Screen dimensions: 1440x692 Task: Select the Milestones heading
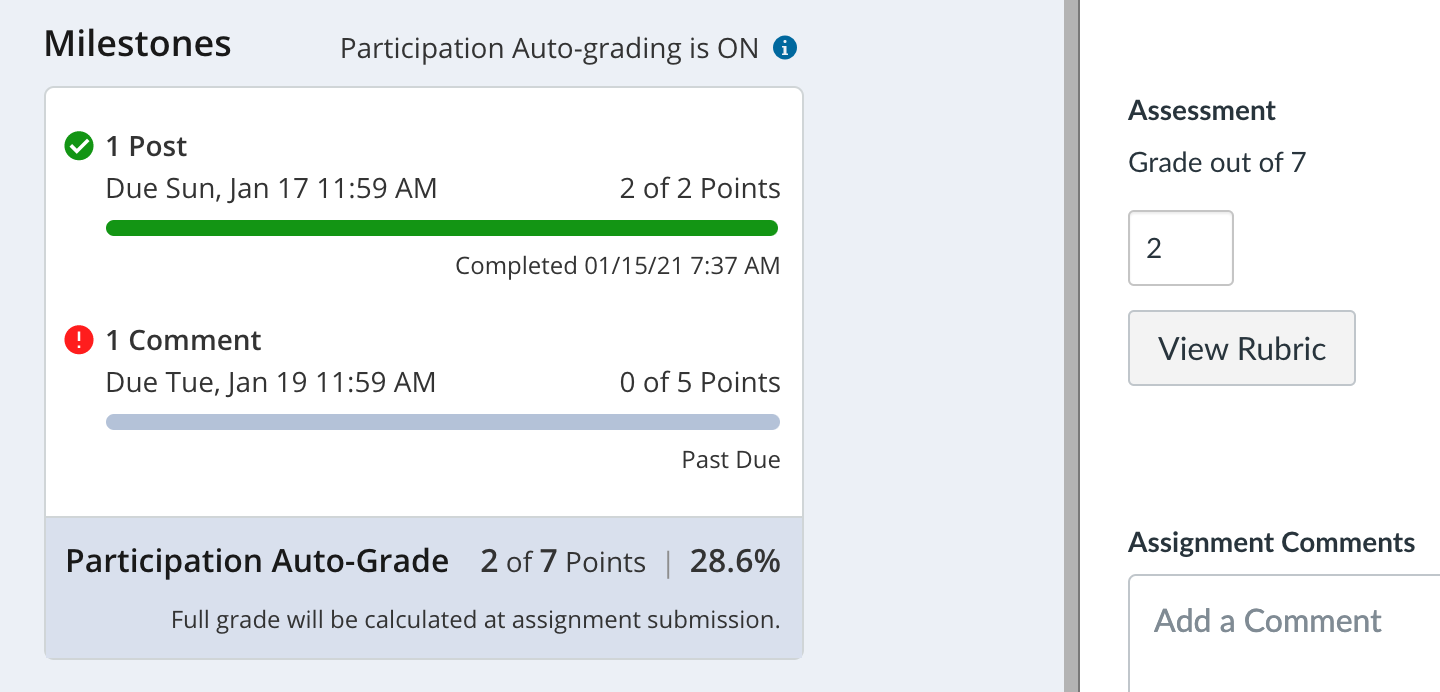pos(136,44)
